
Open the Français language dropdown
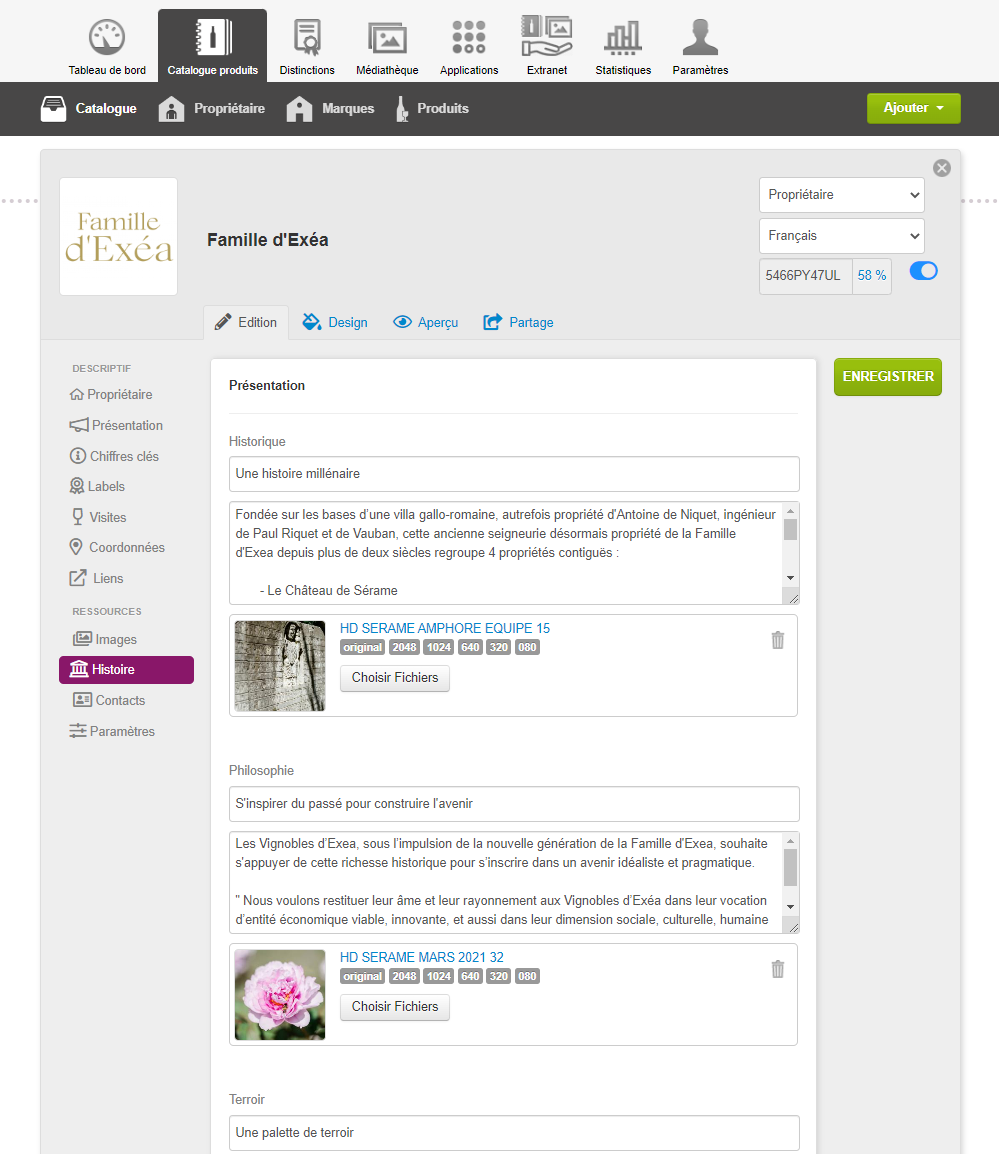tap(841, 236)
